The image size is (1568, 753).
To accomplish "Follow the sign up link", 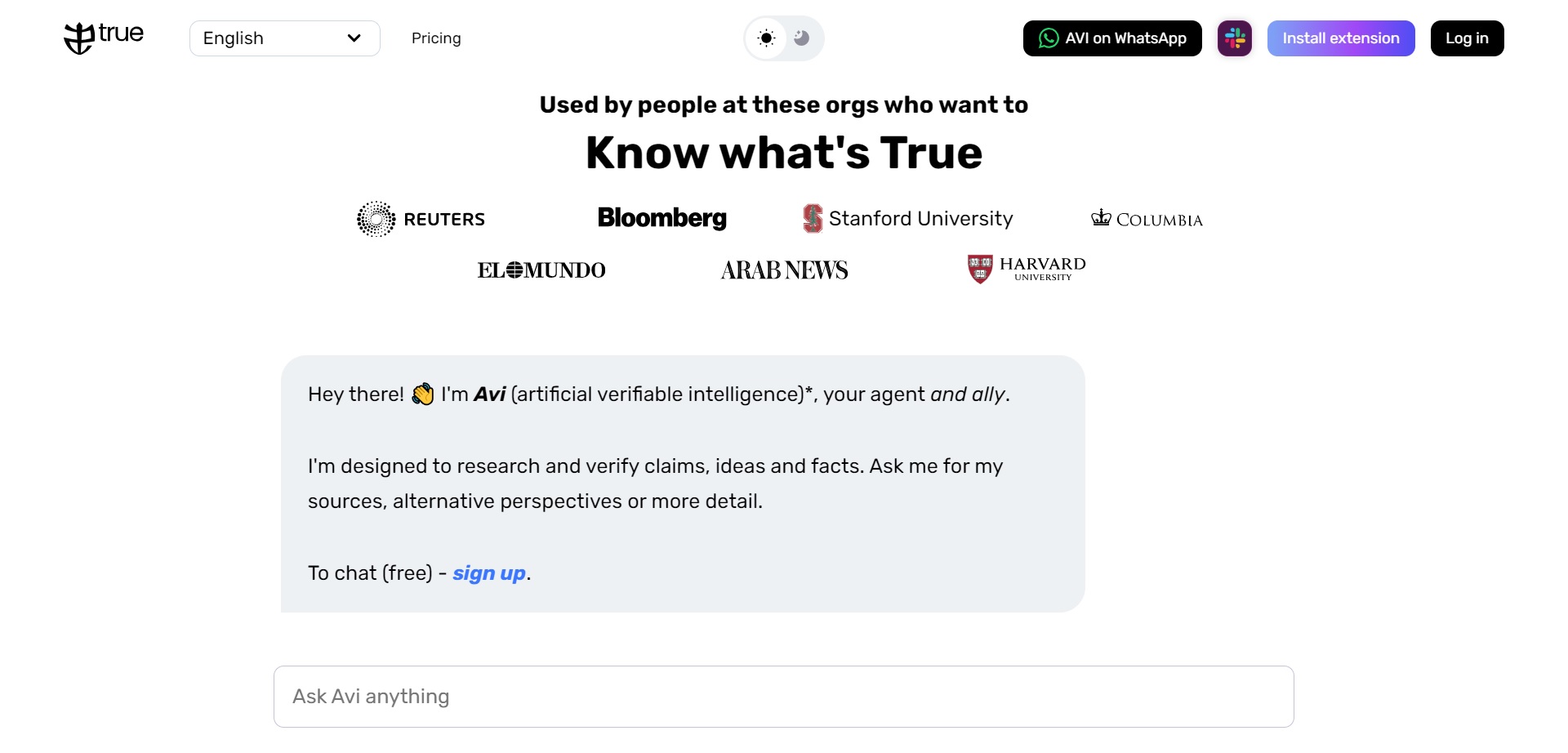I will pyautogui.click(x=489, y=573).
